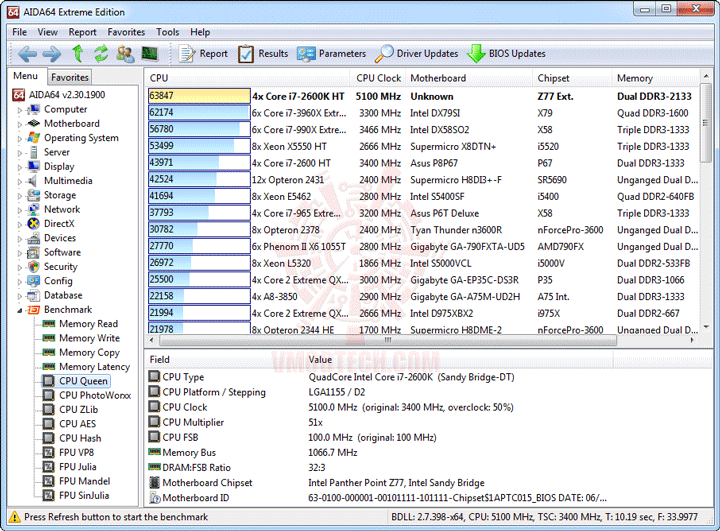720x531 pixels.
Task: Collapse the Benchmark tree node
Action: point(19,311)
